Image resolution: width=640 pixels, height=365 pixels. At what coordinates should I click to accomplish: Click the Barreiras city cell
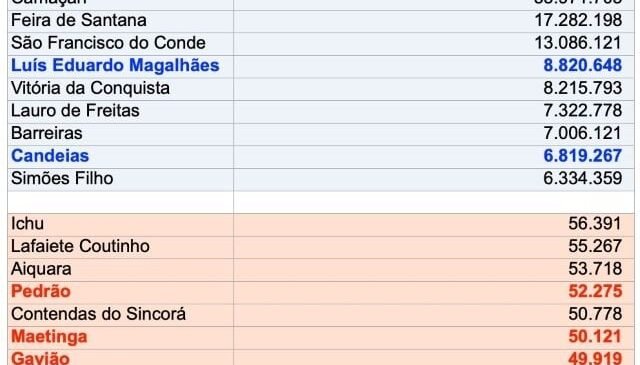click(x=120, y=134)
